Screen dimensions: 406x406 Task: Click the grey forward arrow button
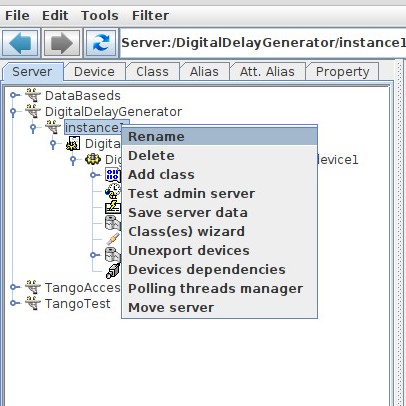coord(62,43)
